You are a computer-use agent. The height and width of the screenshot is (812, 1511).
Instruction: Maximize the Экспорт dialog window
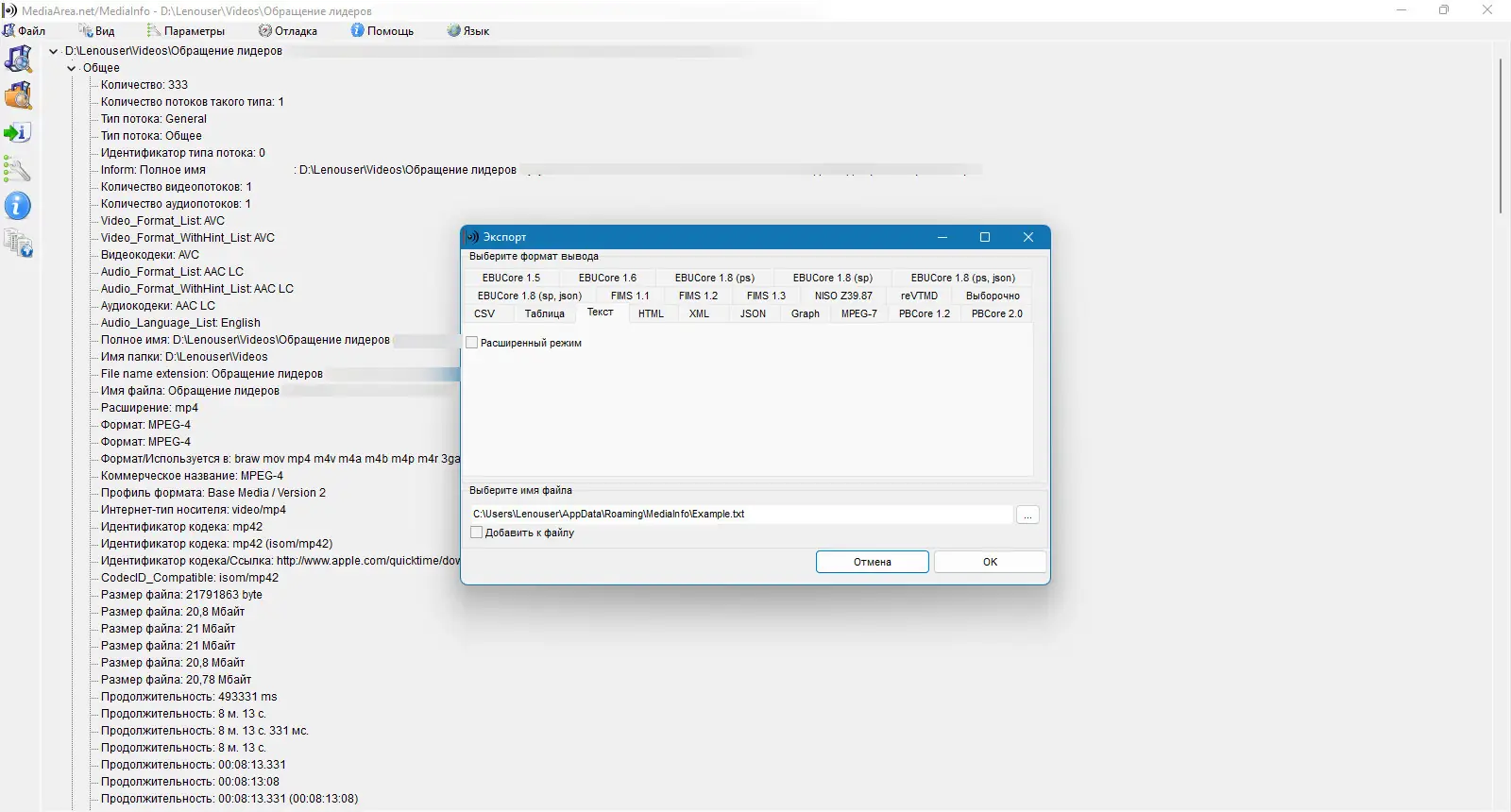985,237
